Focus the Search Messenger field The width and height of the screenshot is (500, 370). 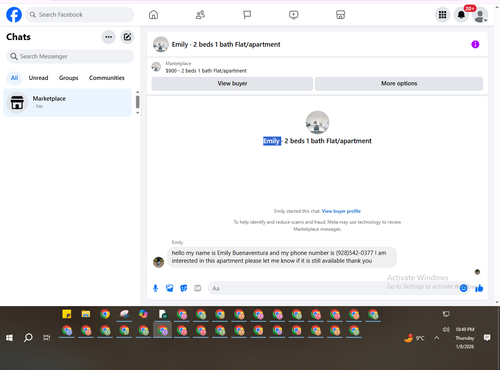point(70,56)
